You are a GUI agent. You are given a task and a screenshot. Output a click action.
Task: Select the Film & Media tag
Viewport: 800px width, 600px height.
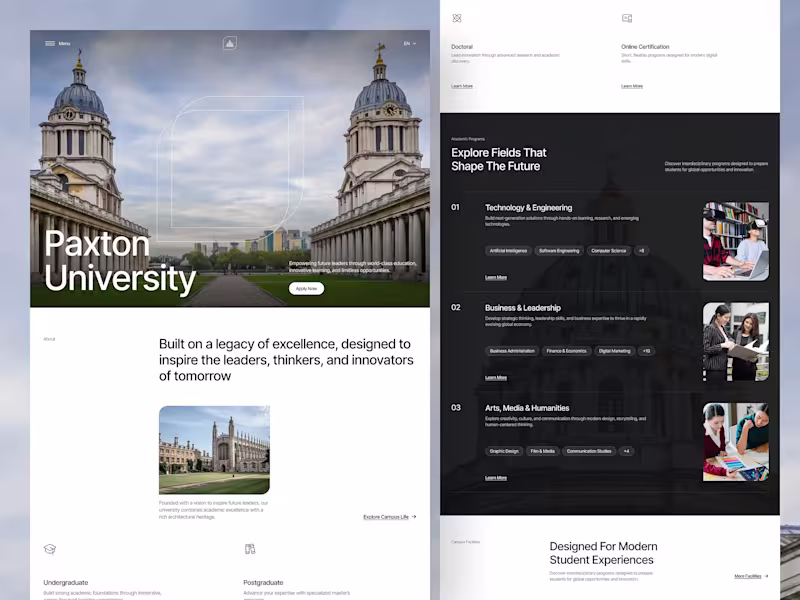[x=542, y=451]
